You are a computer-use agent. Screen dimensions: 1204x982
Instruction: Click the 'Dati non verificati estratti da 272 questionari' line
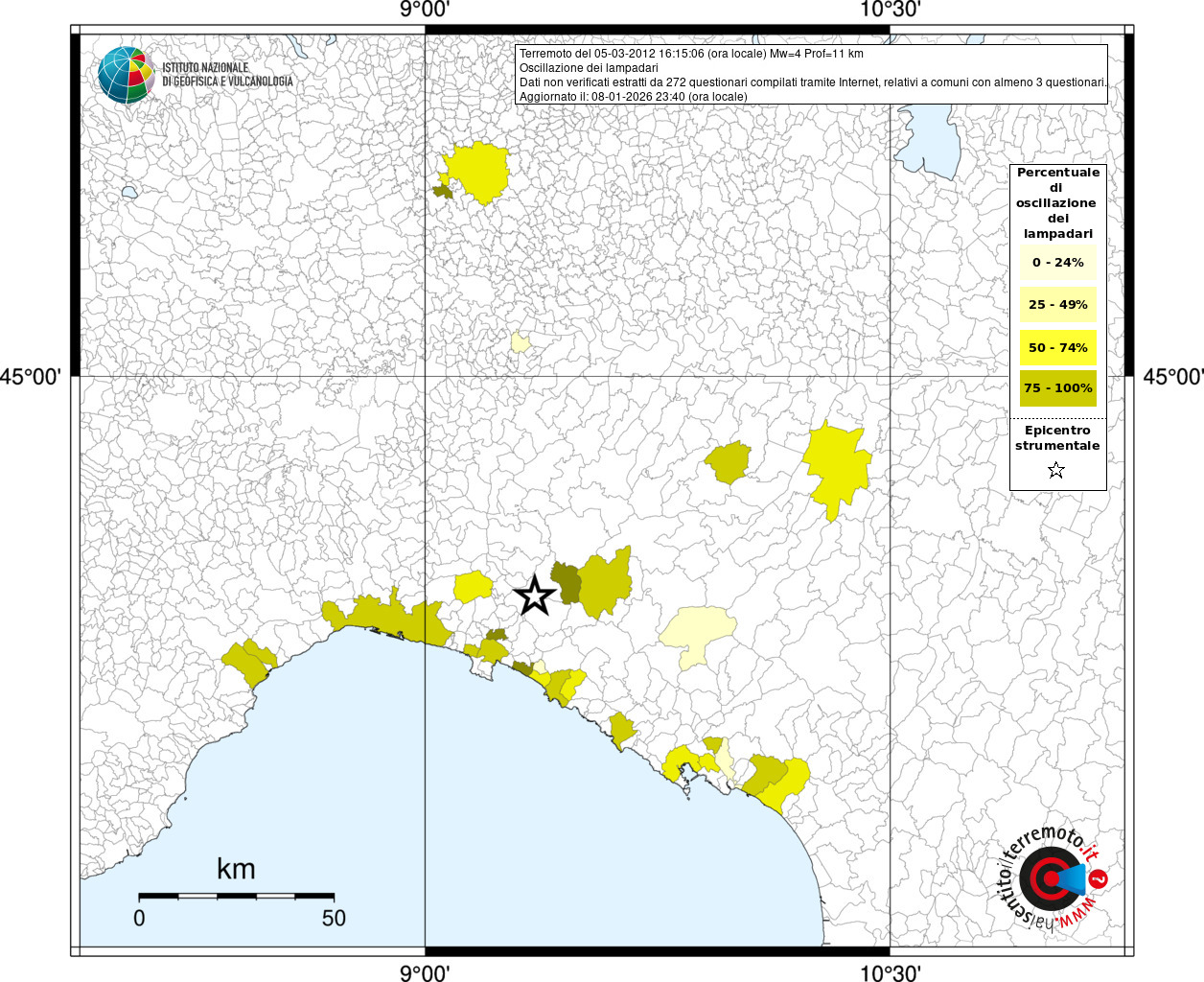813,82
